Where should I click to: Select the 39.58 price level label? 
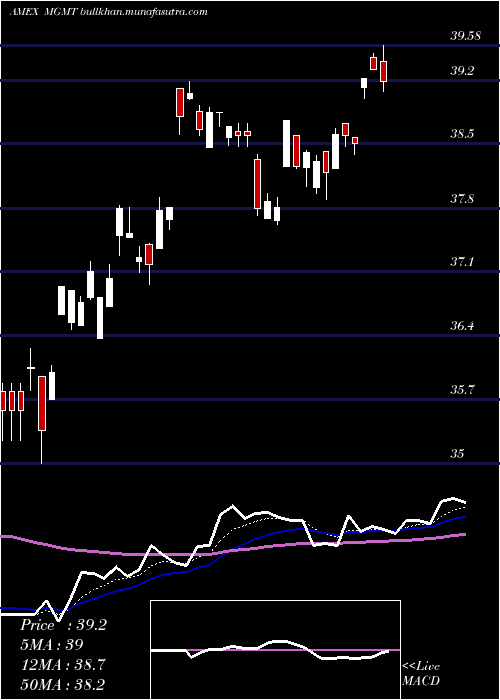click(x=466, y=36)
